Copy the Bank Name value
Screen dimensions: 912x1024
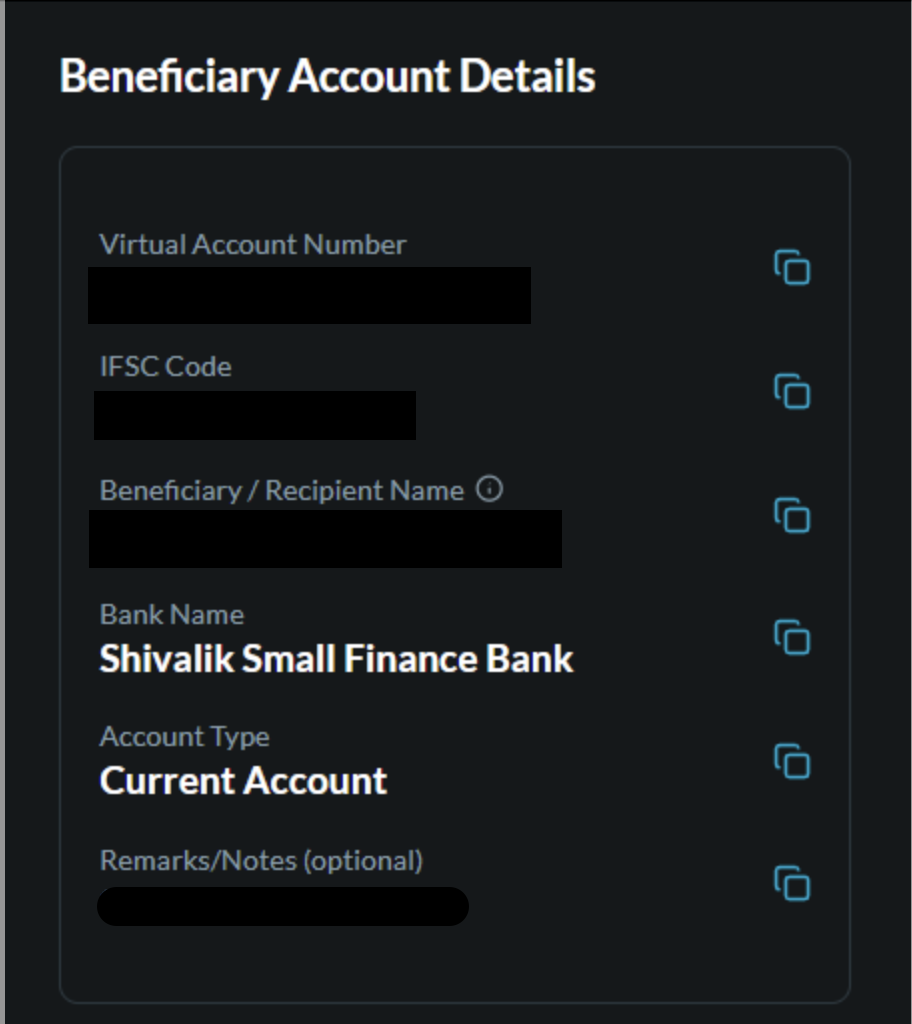click(x=792, y=637)
